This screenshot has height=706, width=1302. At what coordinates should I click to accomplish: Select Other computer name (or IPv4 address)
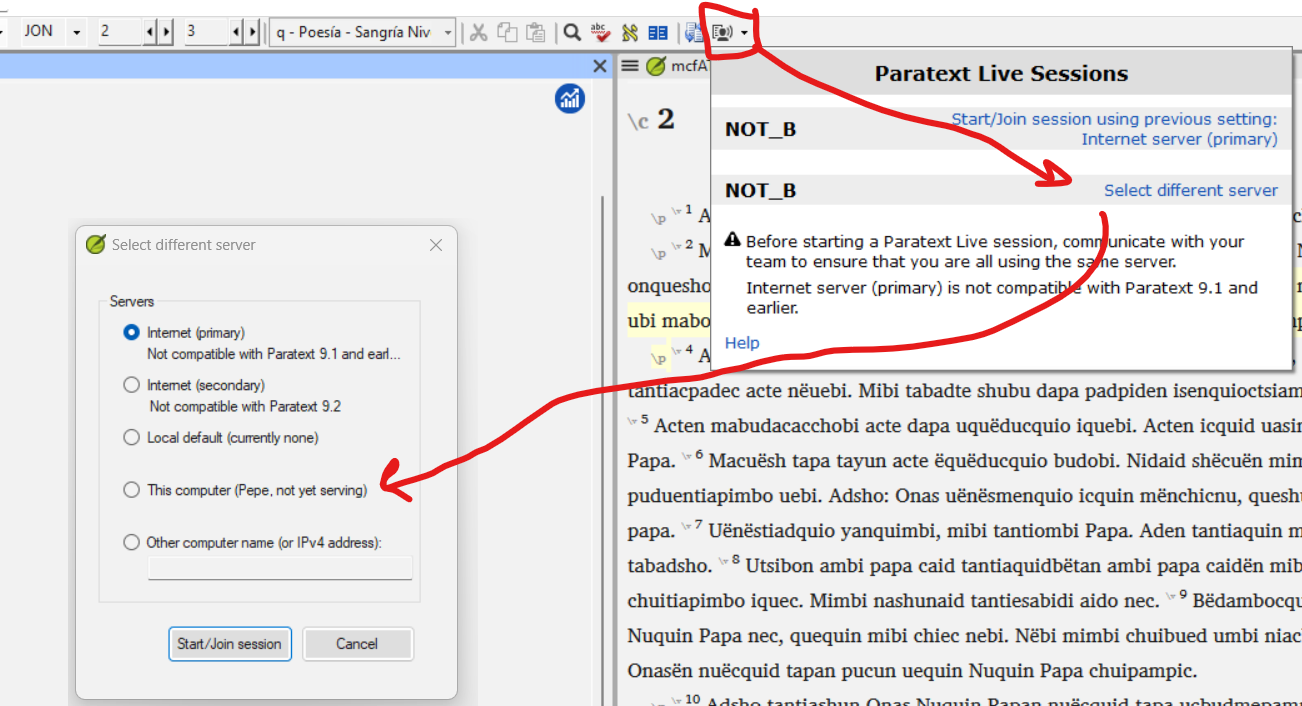131,542
